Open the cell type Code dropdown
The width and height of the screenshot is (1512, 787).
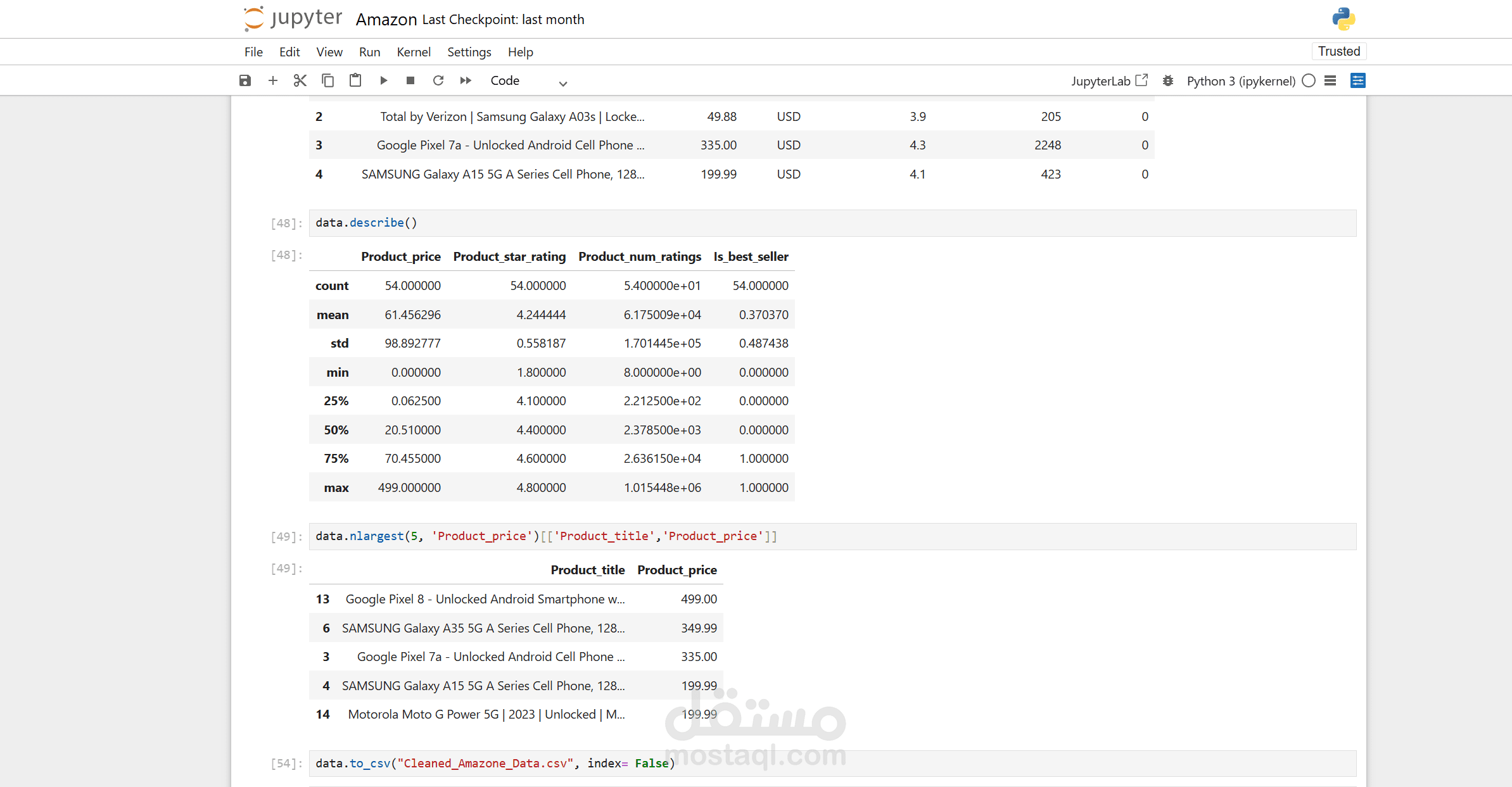click(x=528, y=81)
